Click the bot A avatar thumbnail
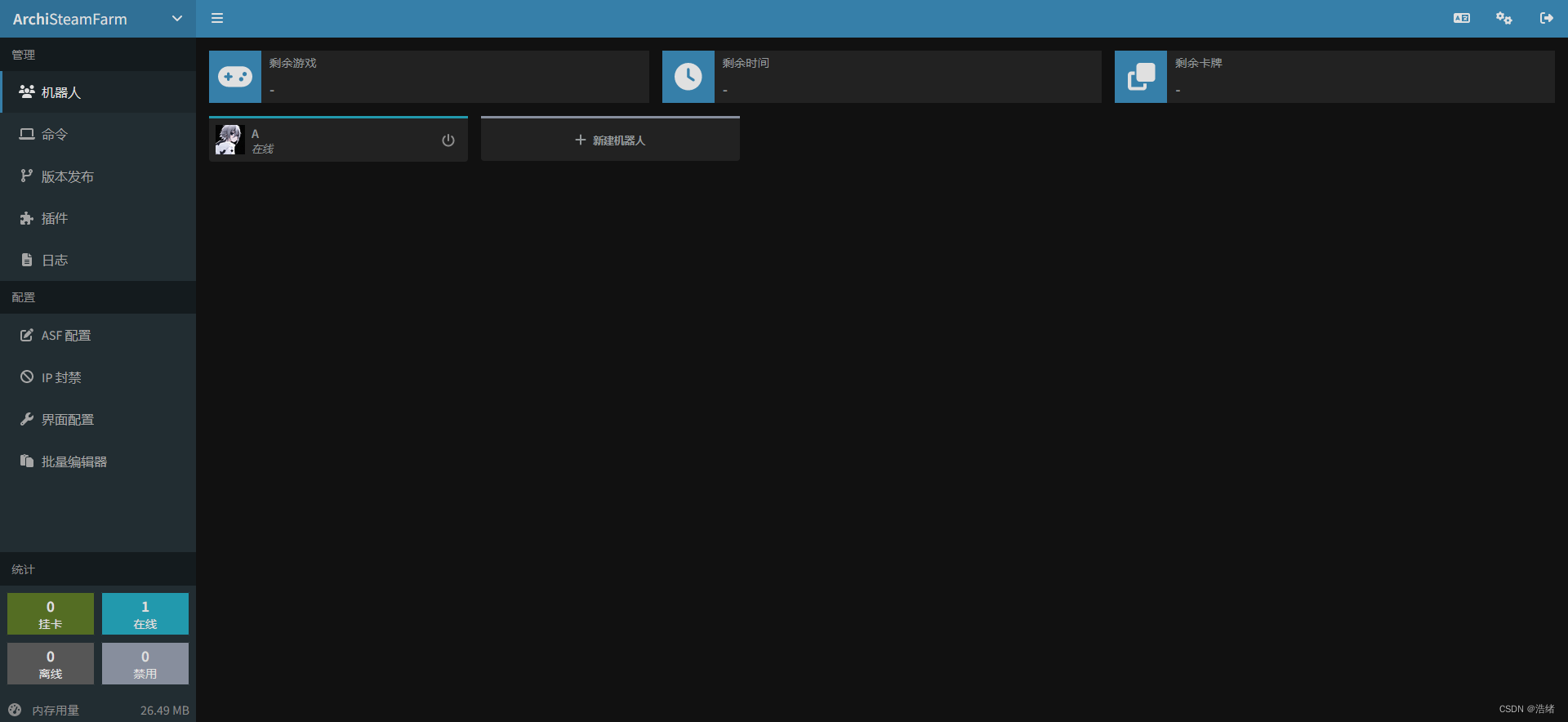The height and width of the screenshot is (722, 1568). click(x=229, y=140)
